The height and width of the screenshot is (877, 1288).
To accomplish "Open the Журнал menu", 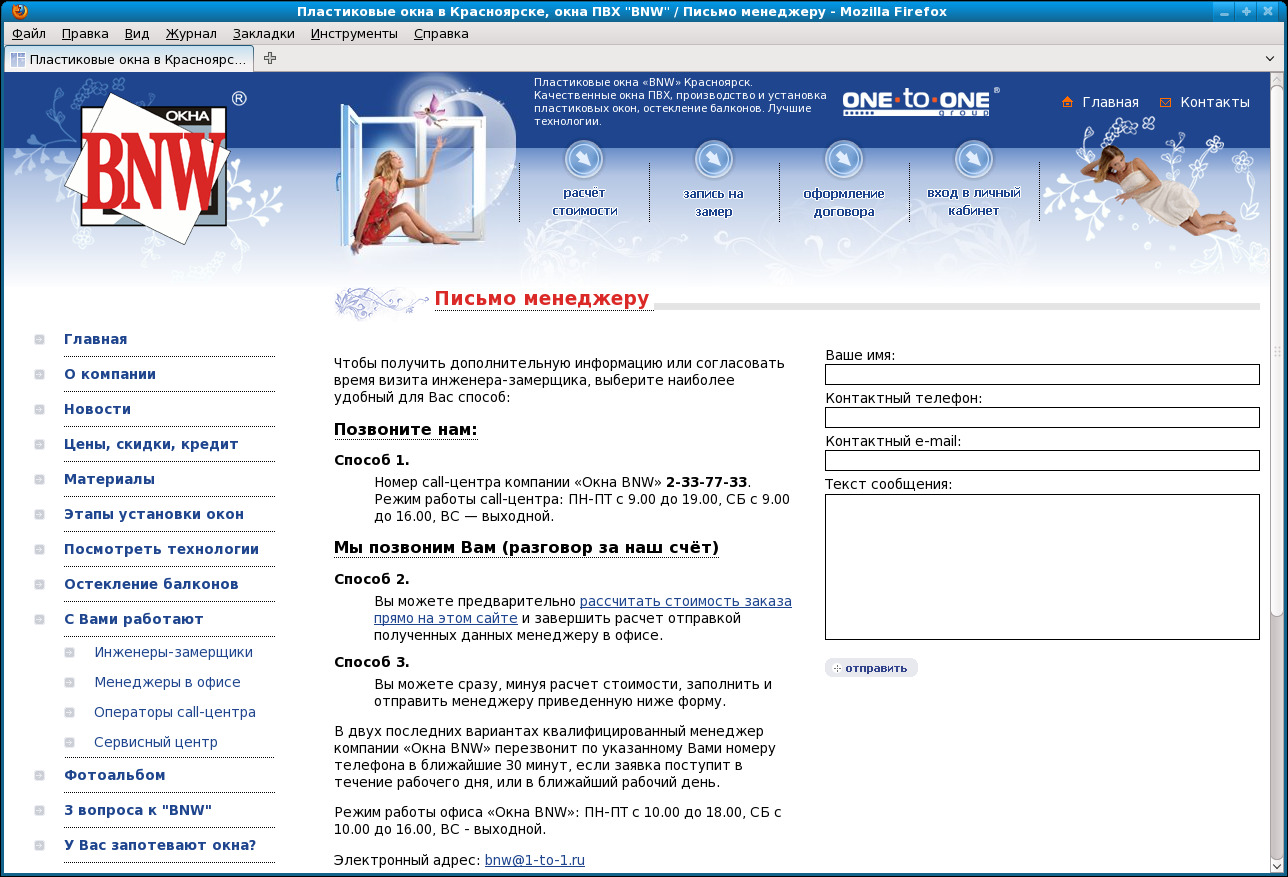I will [191, 33].
